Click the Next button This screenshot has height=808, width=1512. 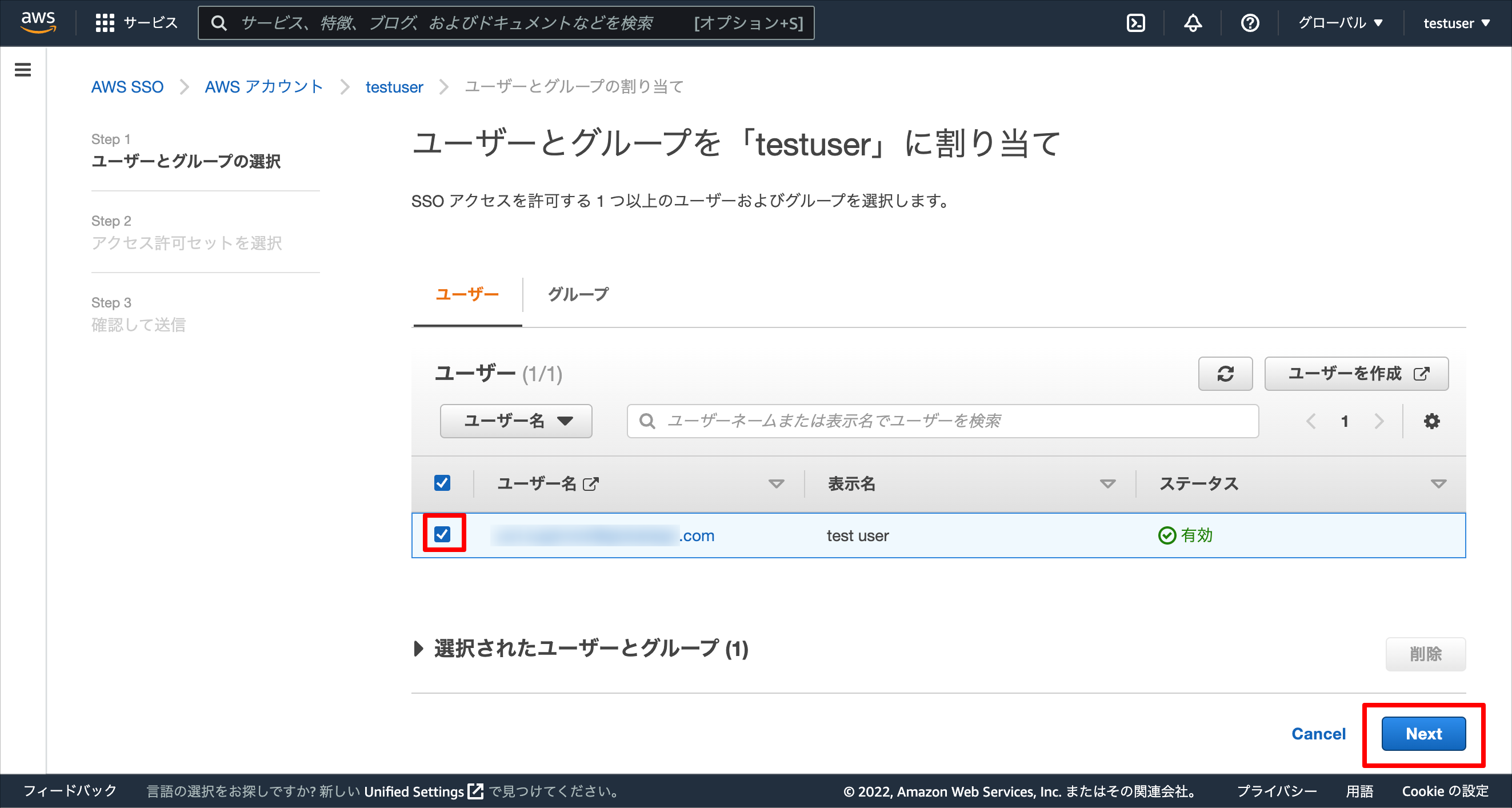1423,734
